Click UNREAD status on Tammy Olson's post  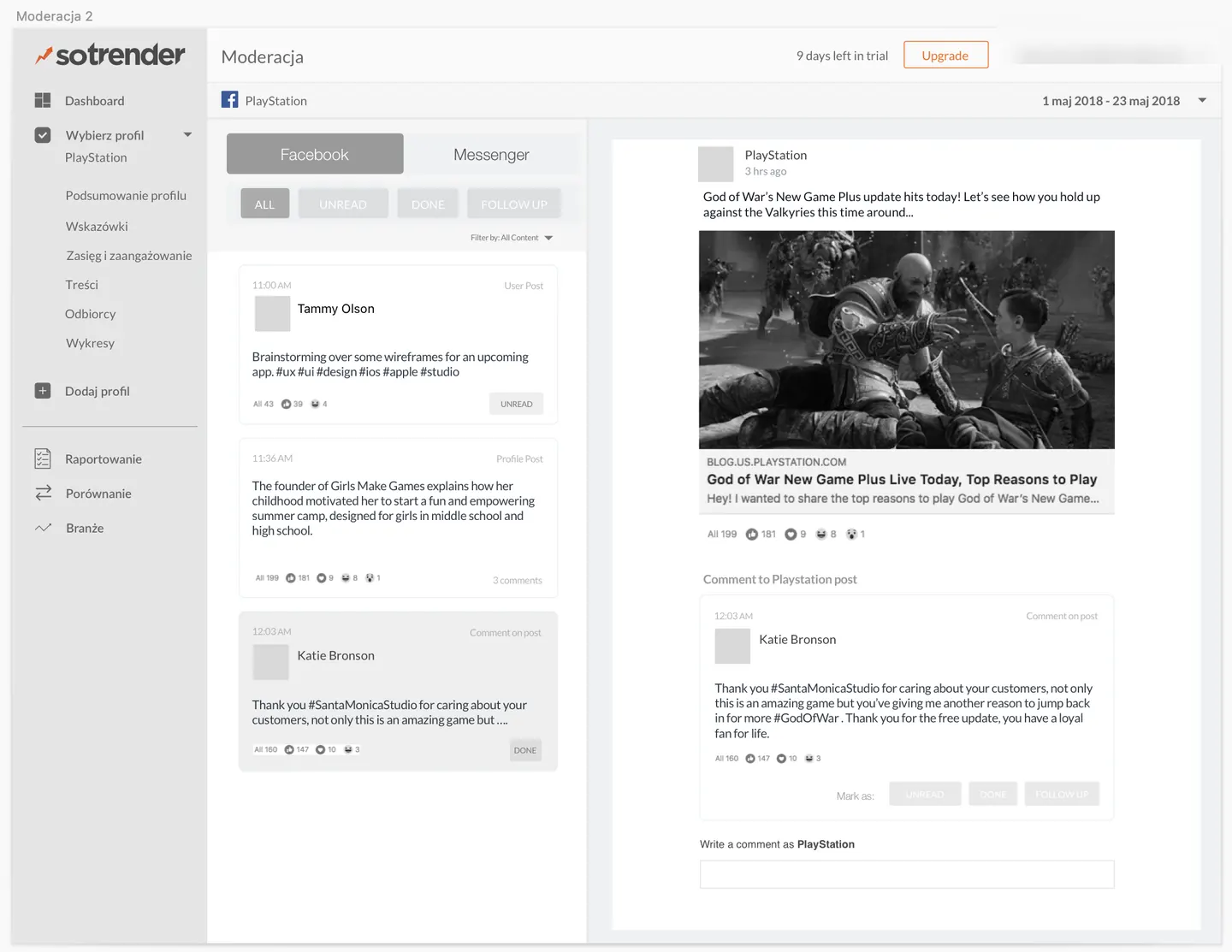pos(517,404)
